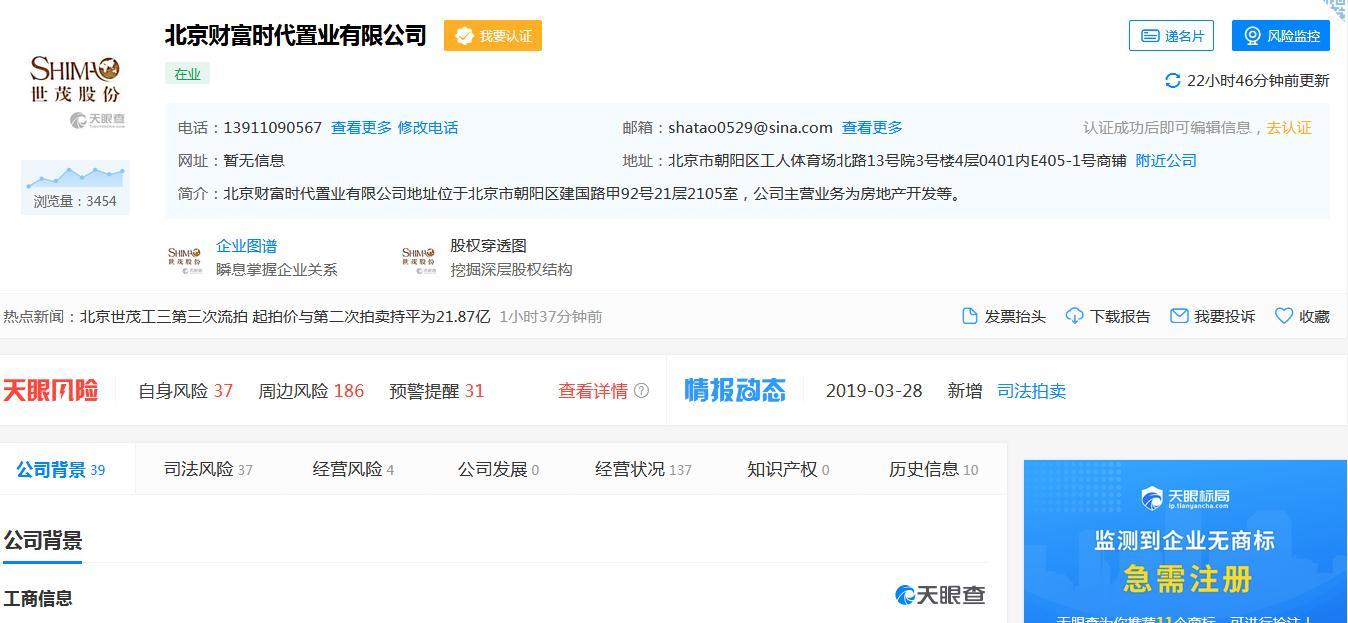Click the 我要认证 certification button
The width and height of the screenshot is (1348, 623).
[x=492, y=35]
